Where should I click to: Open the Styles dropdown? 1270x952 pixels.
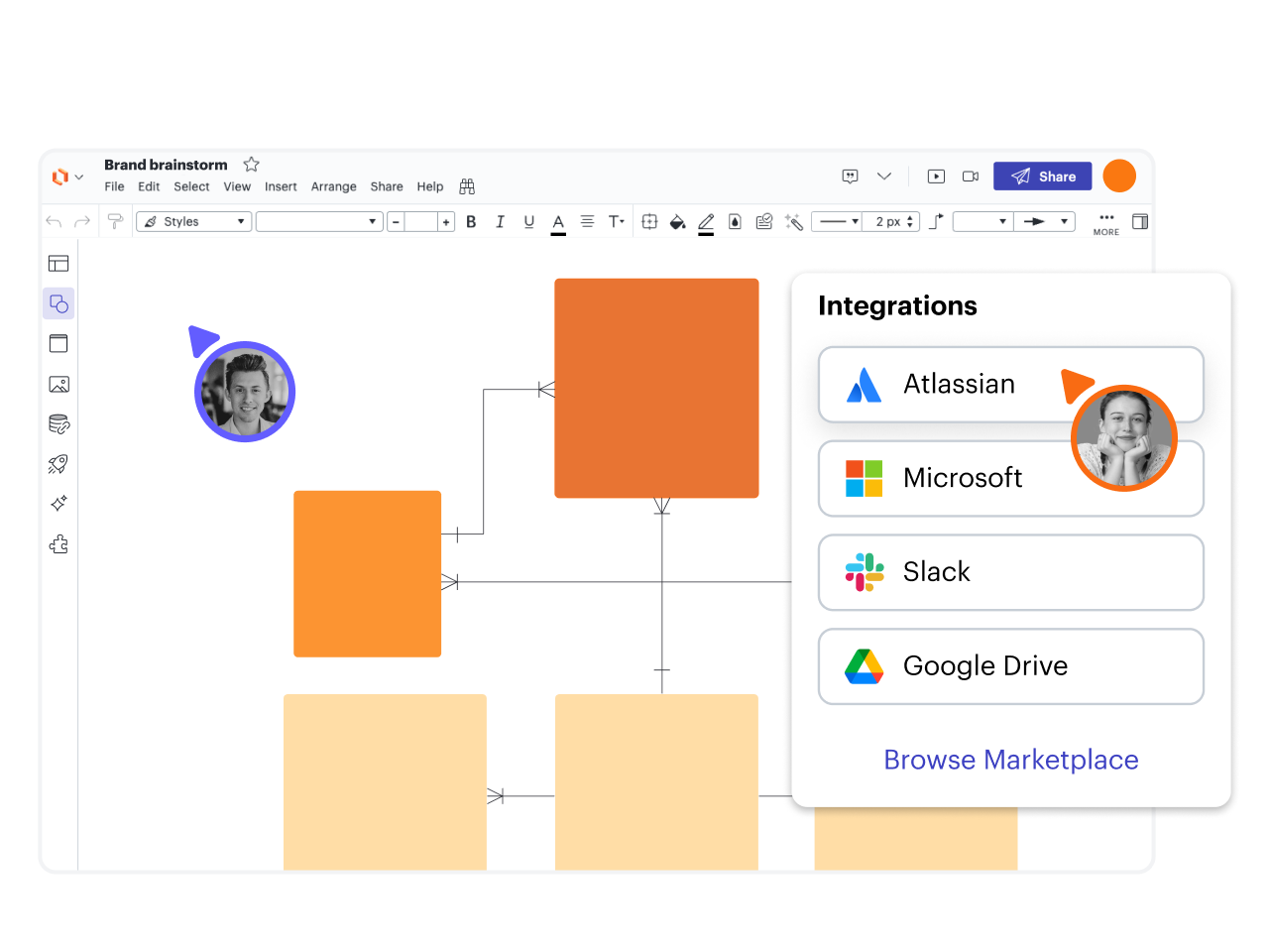click(x=193, y=222)
